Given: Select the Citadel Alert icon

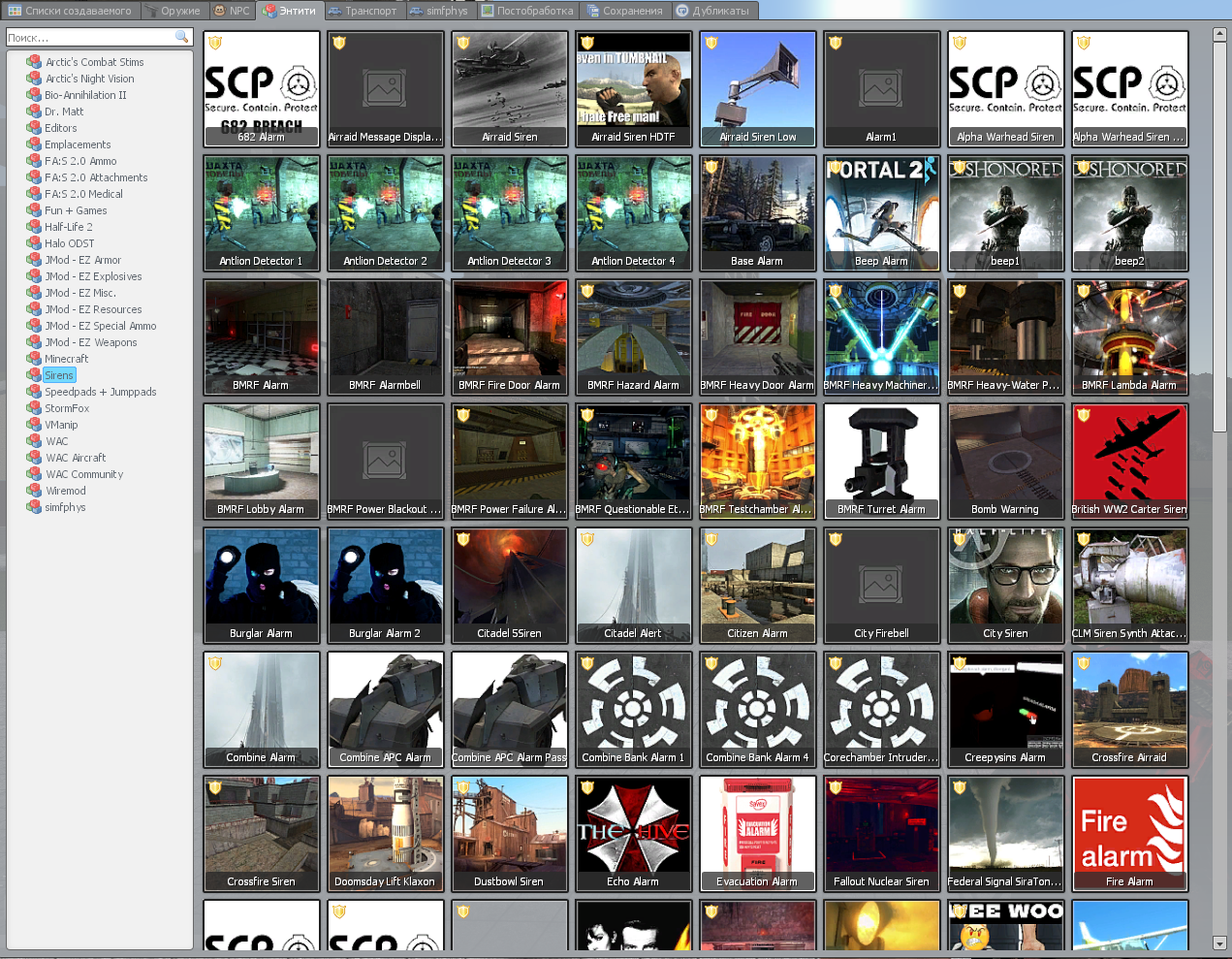Looking at the screenshot, I should (634, 586).
